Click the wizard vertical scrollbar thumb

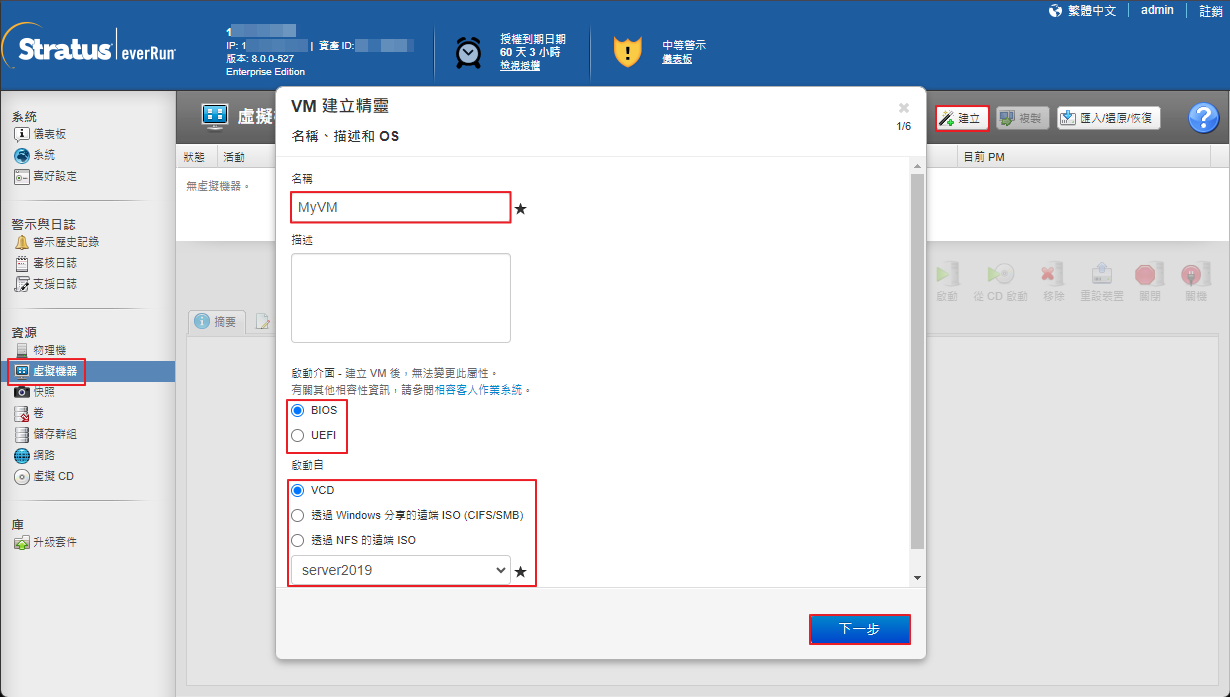[918, 360]
